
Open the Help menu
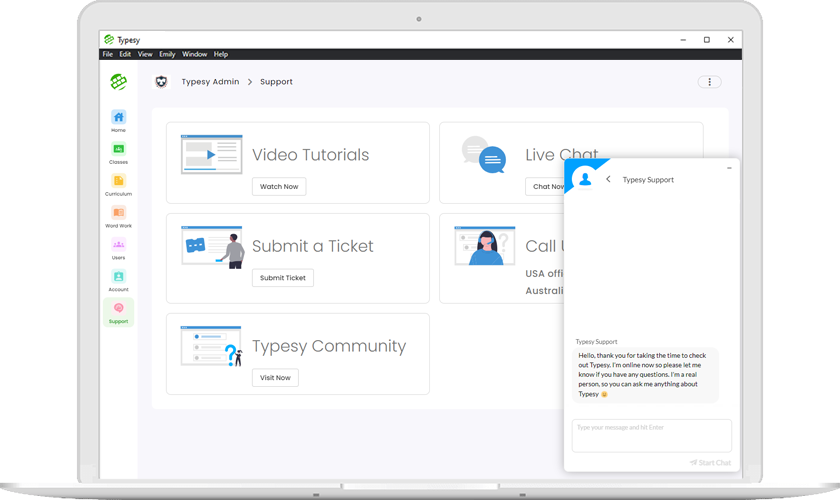coord(221,54)
